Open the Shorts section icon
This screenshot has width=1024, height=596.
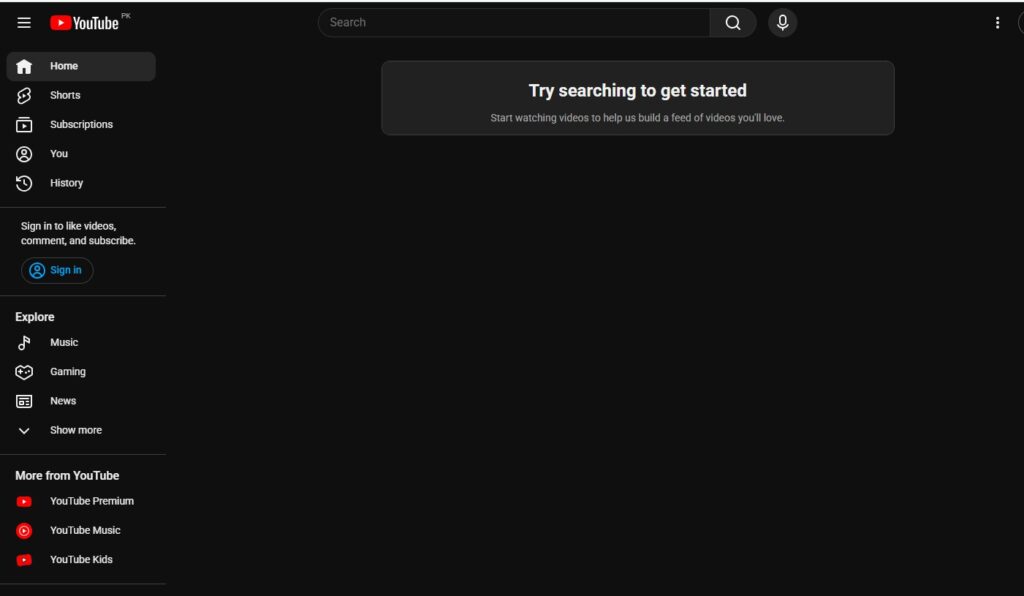(23, 95)
